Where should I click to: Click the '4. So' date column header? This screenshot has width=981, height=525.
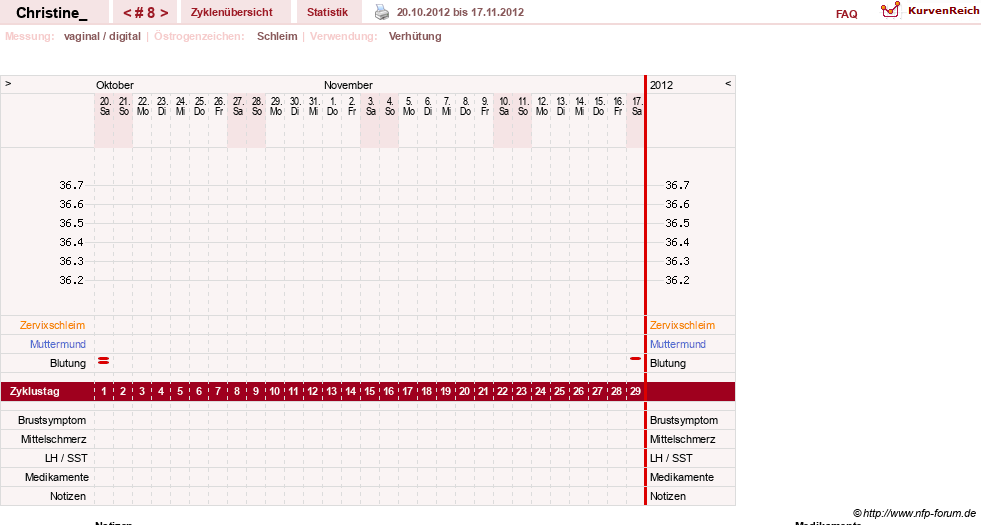(x=390, y=106)
